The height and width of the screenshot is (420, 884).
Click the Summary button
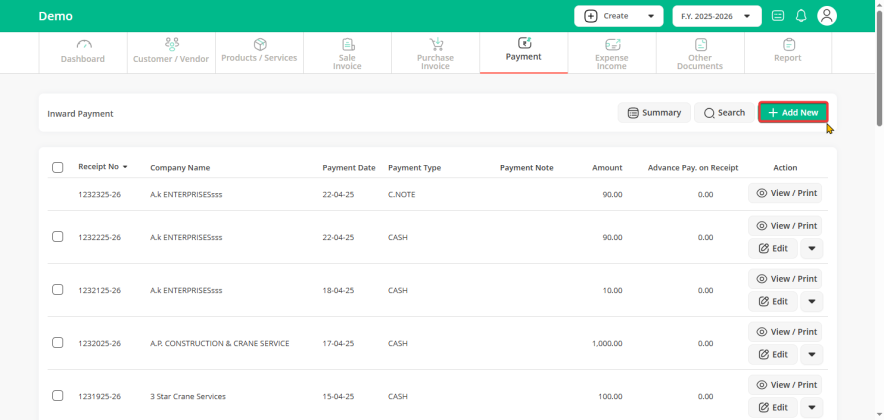[654, 113]
